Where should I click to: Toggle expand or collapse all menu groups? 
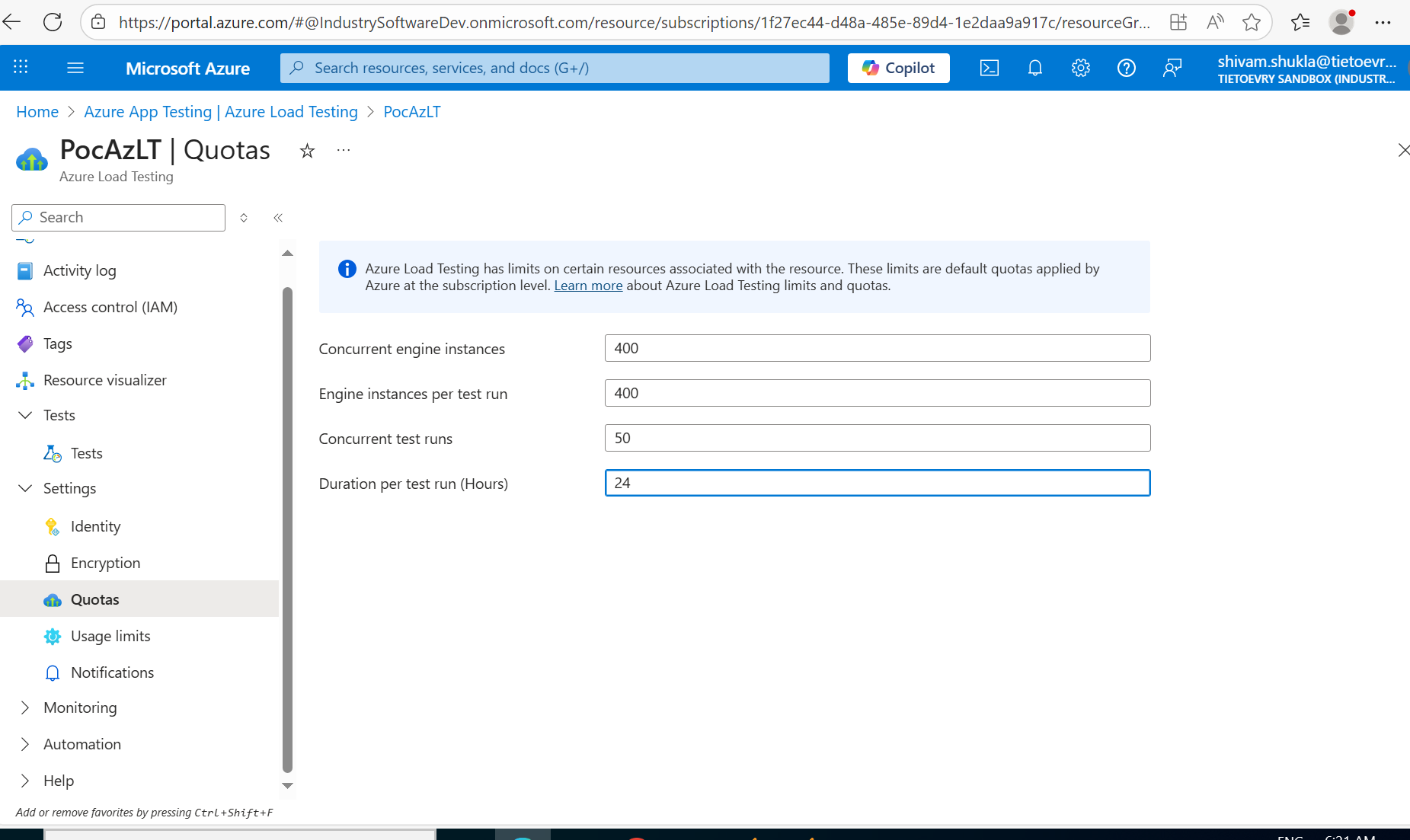[244, 218]
